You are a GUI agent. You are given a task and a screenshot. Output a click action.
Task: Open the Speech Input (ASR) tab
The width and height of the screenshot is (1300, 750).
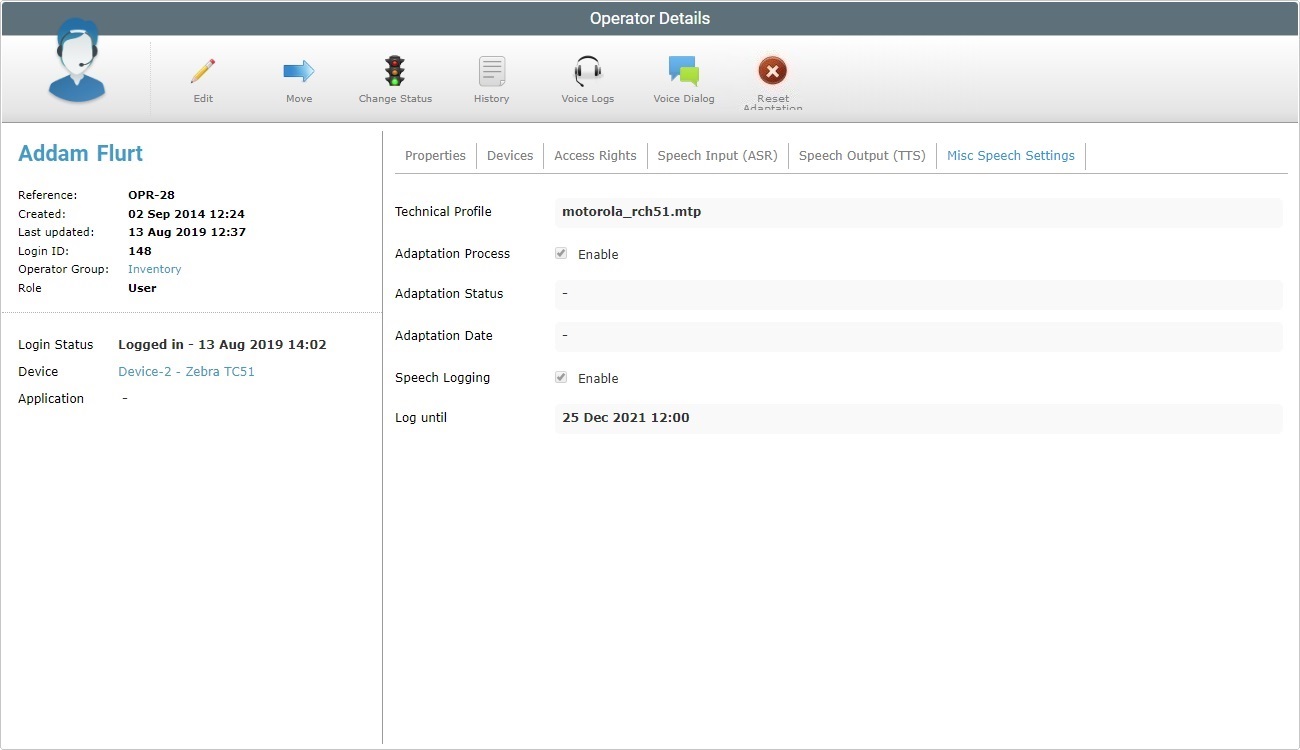click(x=717, y=155)
